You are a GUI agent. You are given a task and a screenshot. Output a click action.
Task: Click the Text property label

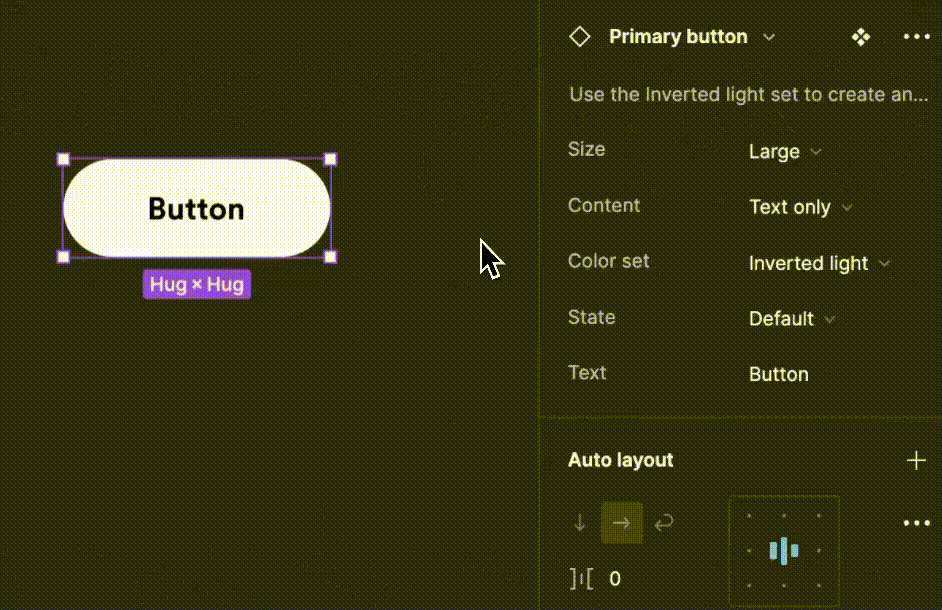click(x=587, y=373)
